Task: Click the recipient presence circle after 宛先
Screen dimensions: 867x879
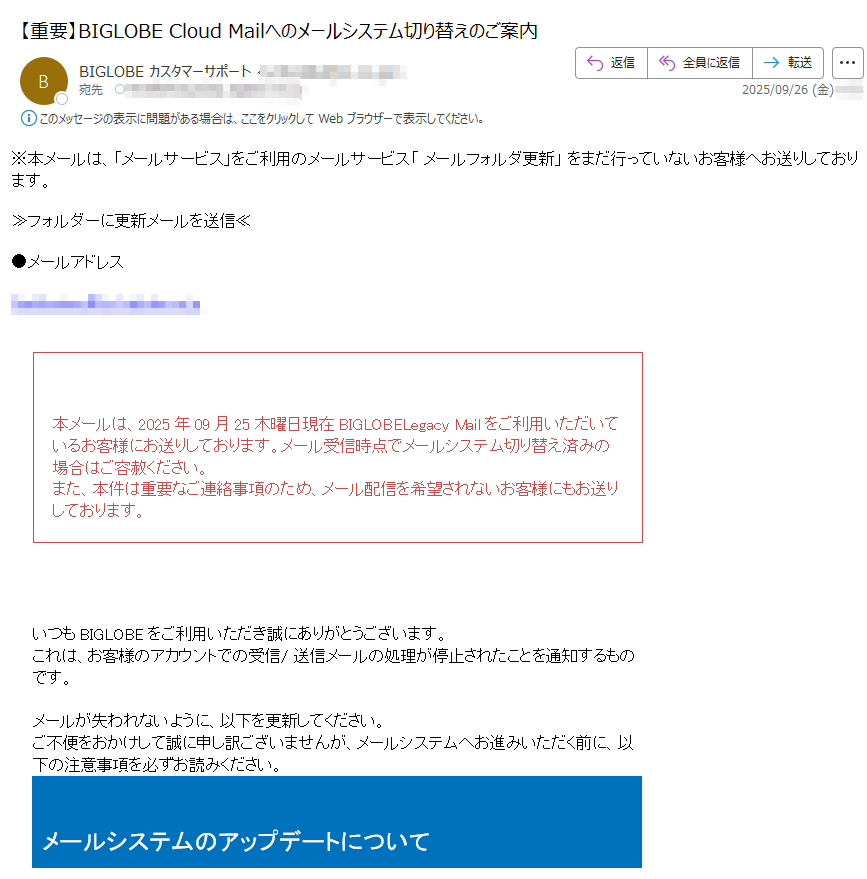Action: [x=119, y=89]
